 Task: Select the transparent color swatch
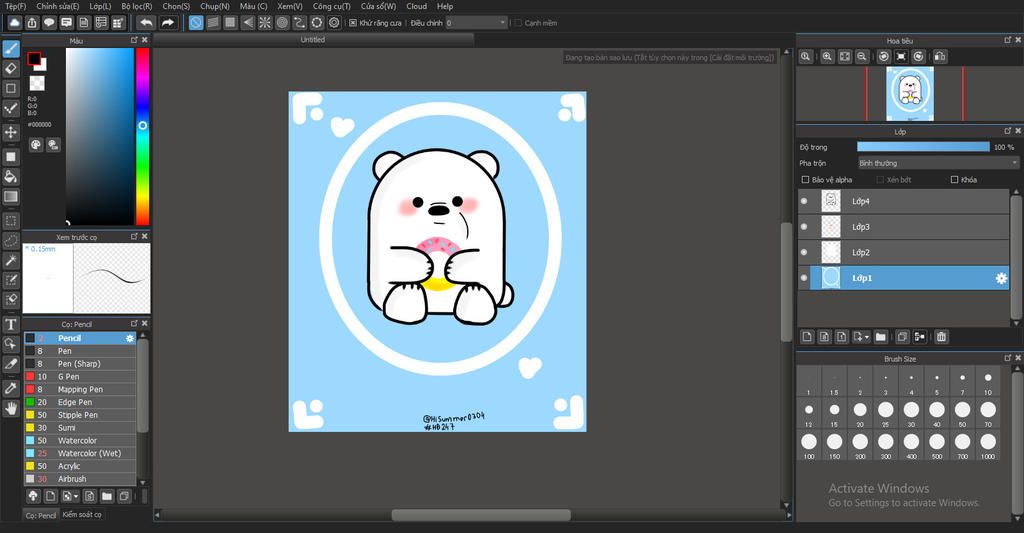[37, 84]
